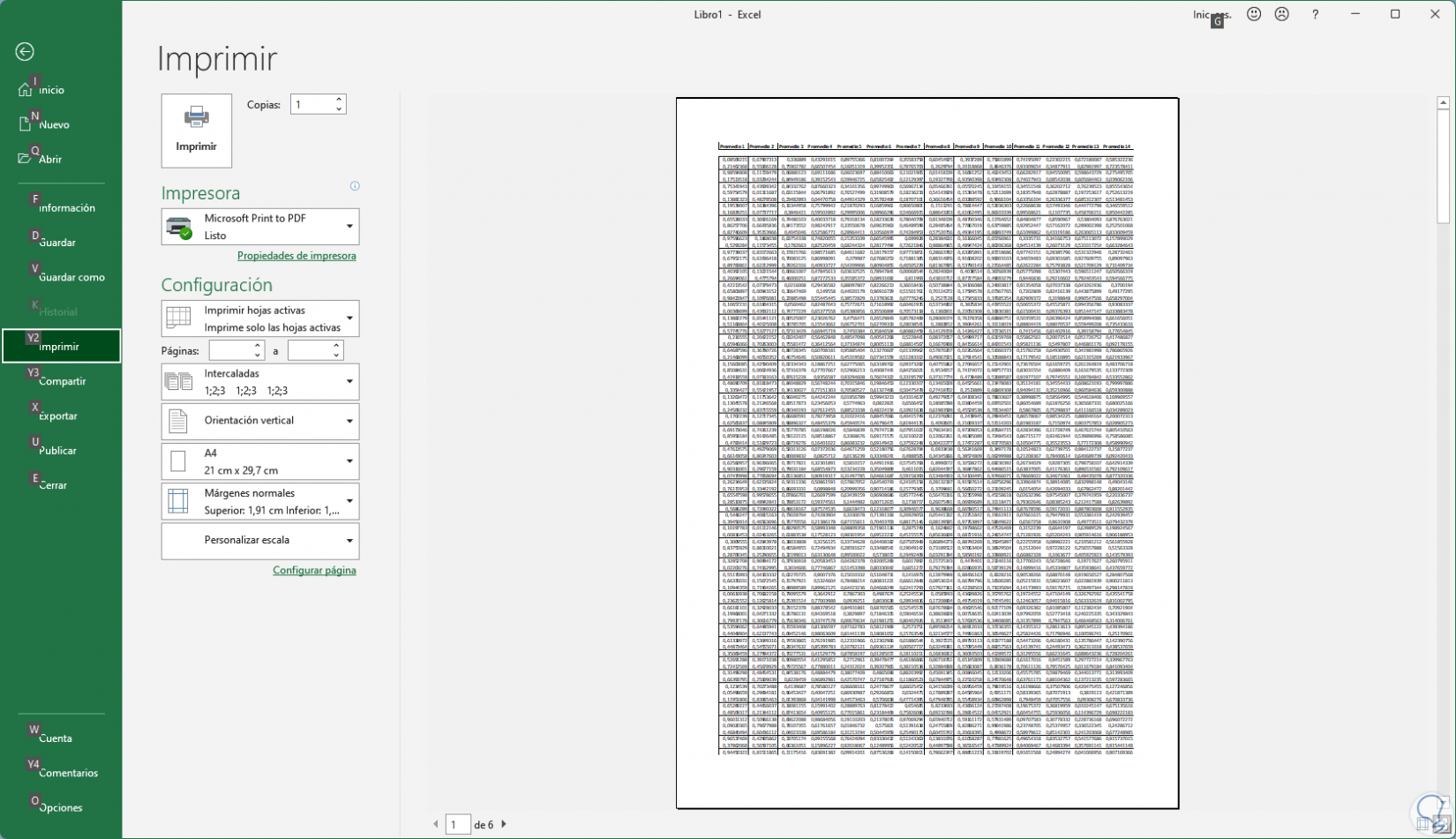Go to the previous preview page
The image size is (1456, 839).
436,824
